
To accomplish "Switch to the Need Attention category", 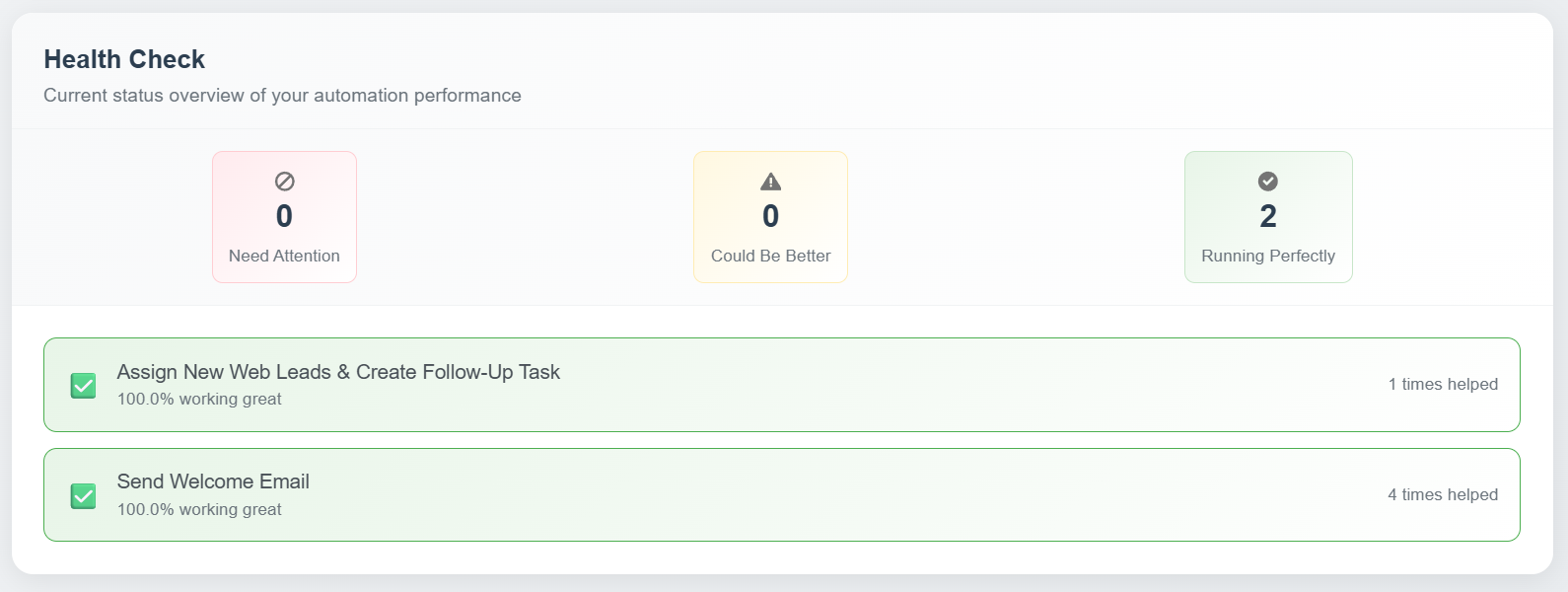I will pyautogui.click(x=284, y=216).
